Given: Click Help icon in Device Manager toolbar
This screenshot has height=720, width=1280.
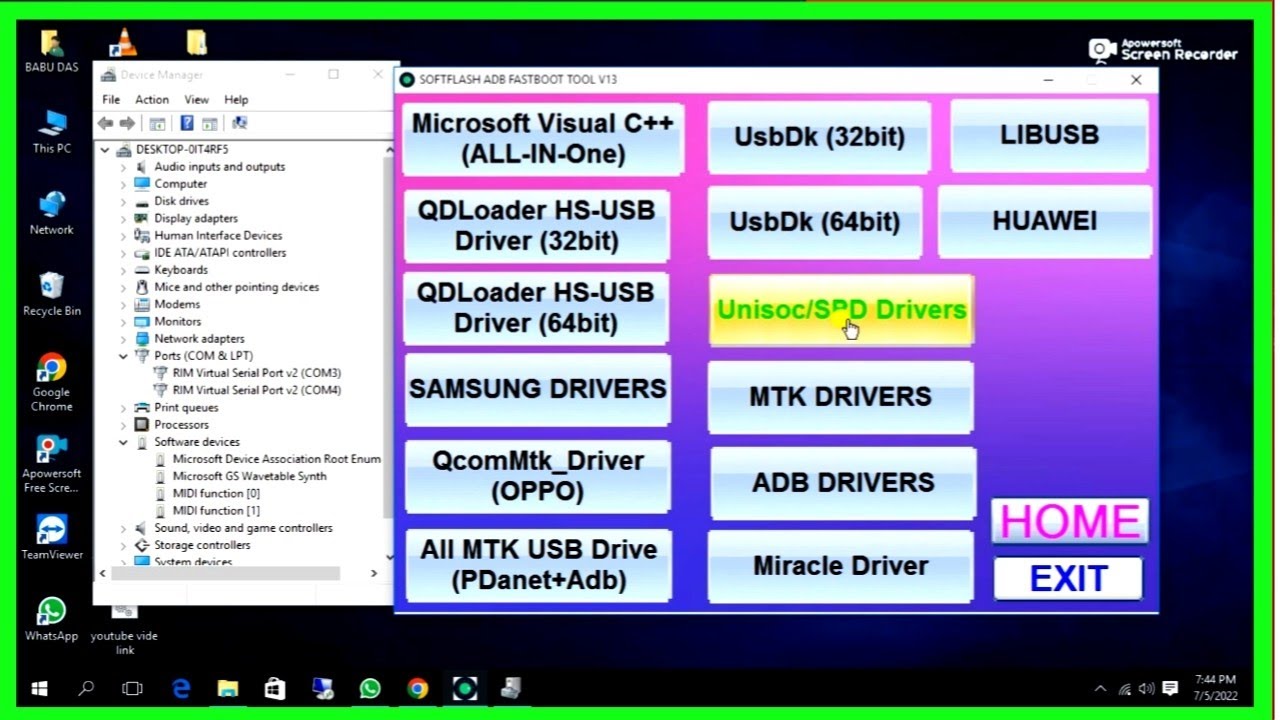Looking at the screenshot, I should [186, 123].
